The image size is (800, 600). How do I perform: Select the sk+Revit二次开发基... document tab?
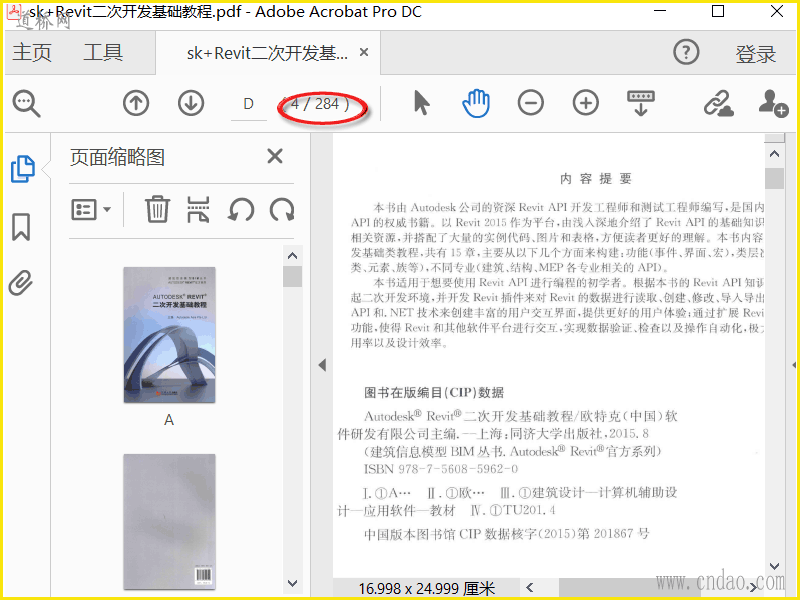point(267,53)
